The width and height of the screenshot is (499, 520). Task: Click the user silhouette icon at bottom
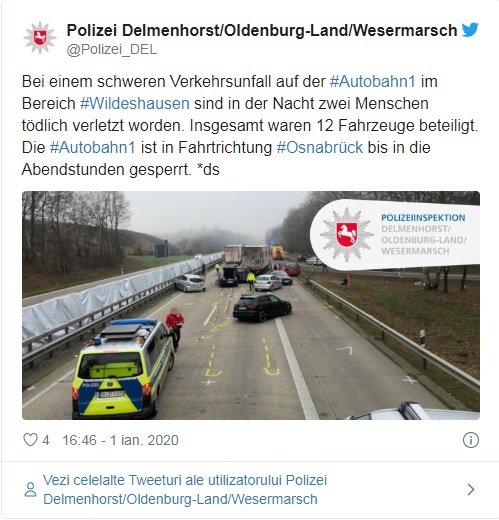tap(30, 489)
